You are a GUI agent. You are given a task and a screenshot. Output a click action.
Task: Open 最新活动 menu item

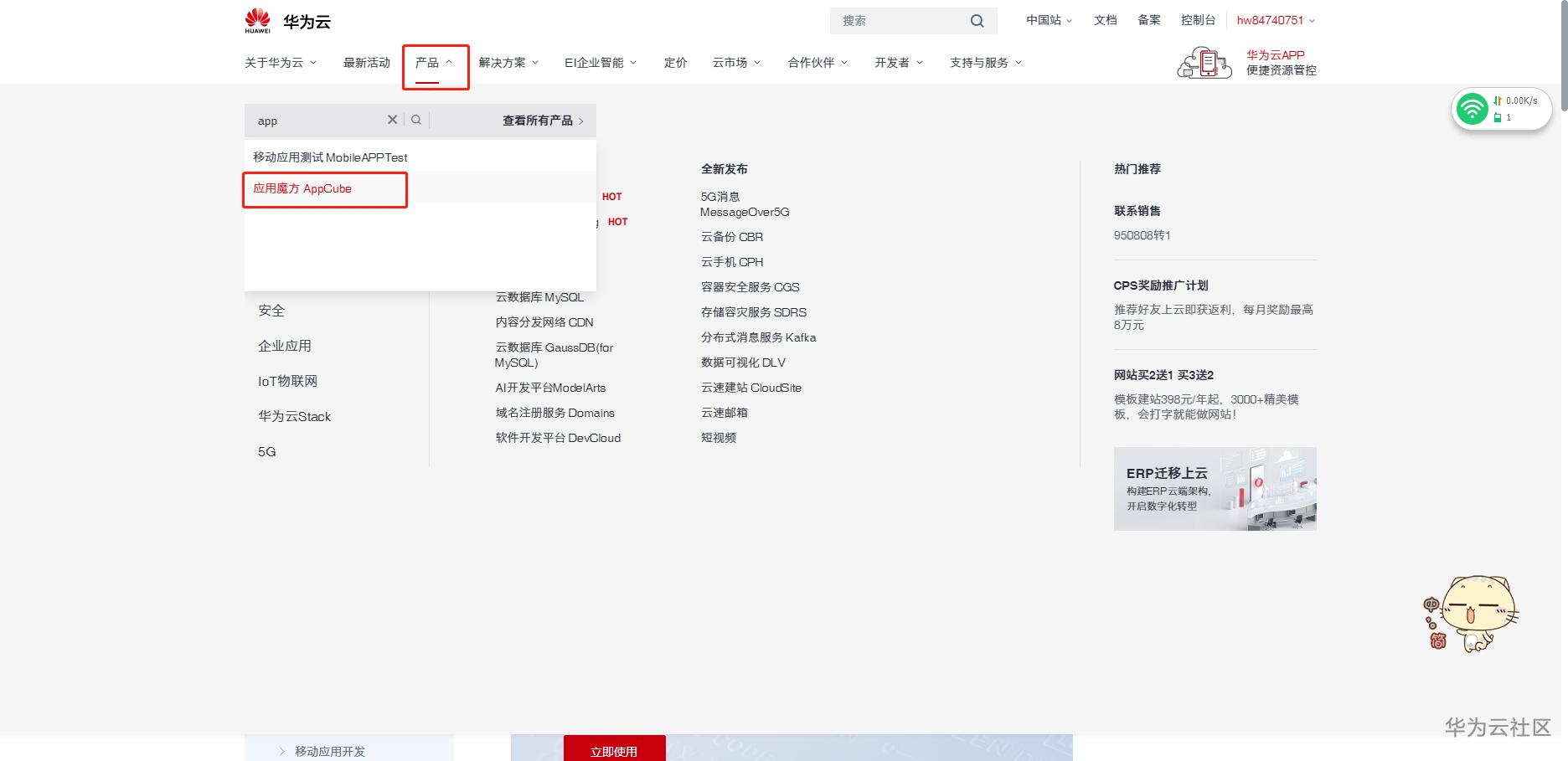[367, 63]
